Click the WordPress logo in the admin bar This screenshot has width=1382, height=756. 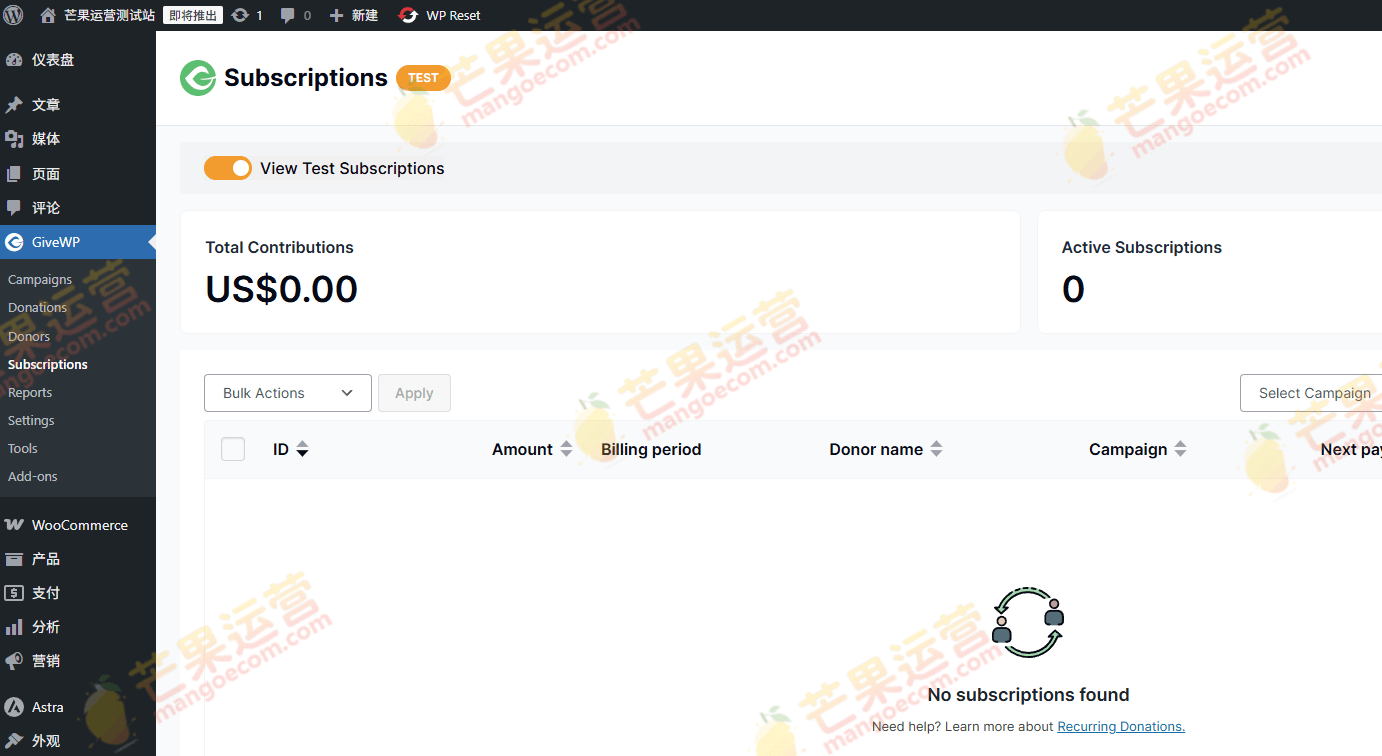pyautogui.click(x=13, y=15)
